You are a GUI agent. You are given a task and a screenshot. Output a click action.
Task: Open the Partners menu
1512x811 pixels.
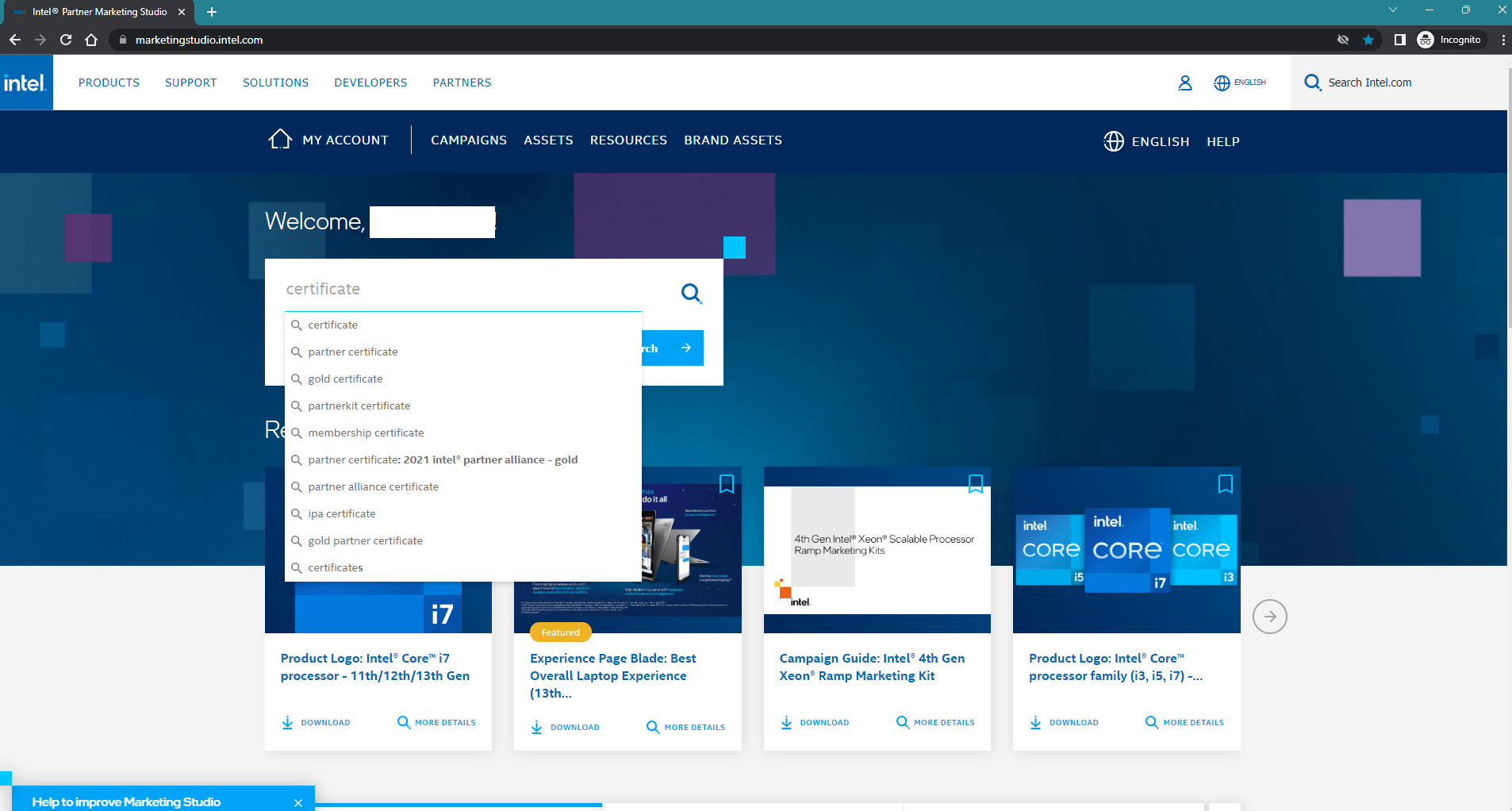(x=462, y=83)
